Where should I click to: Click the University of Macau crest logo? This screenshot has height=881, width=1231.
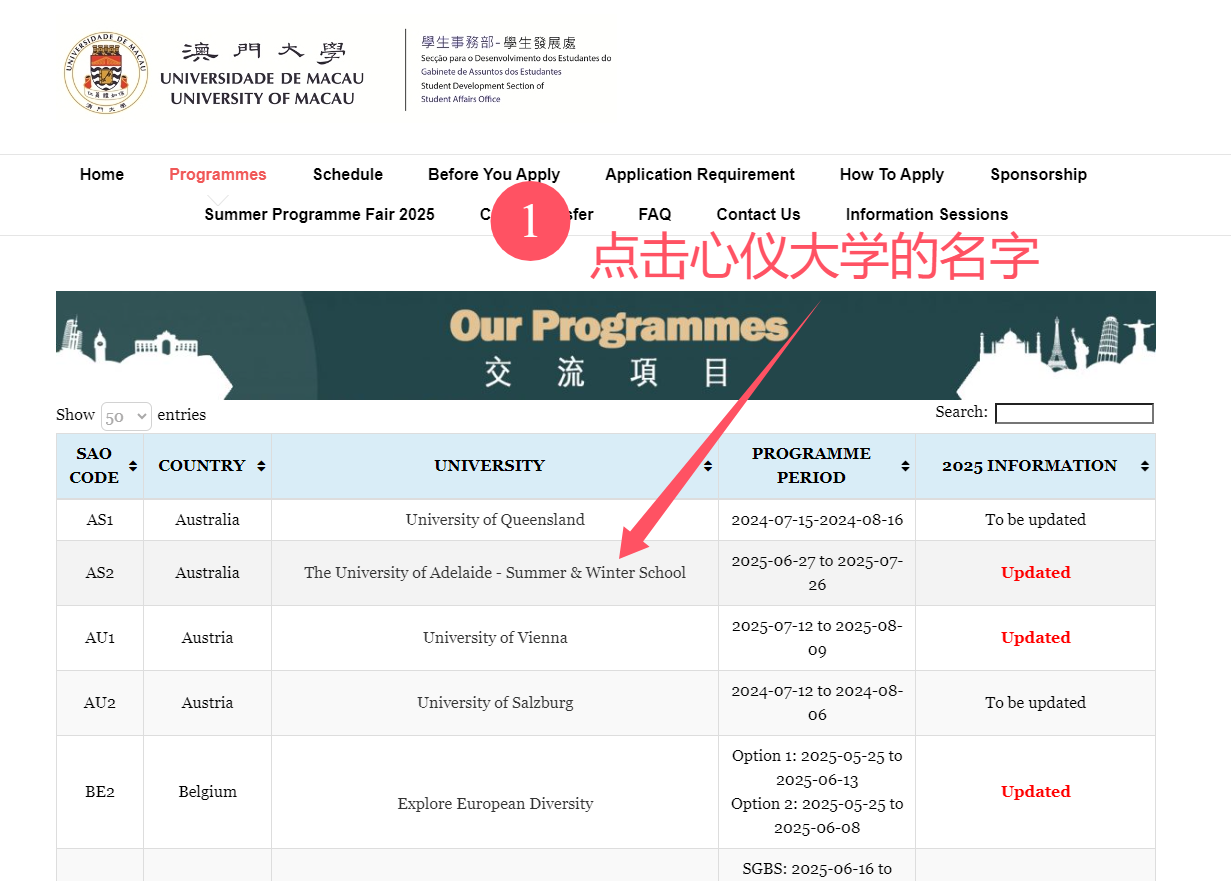[x=106, y=72]
